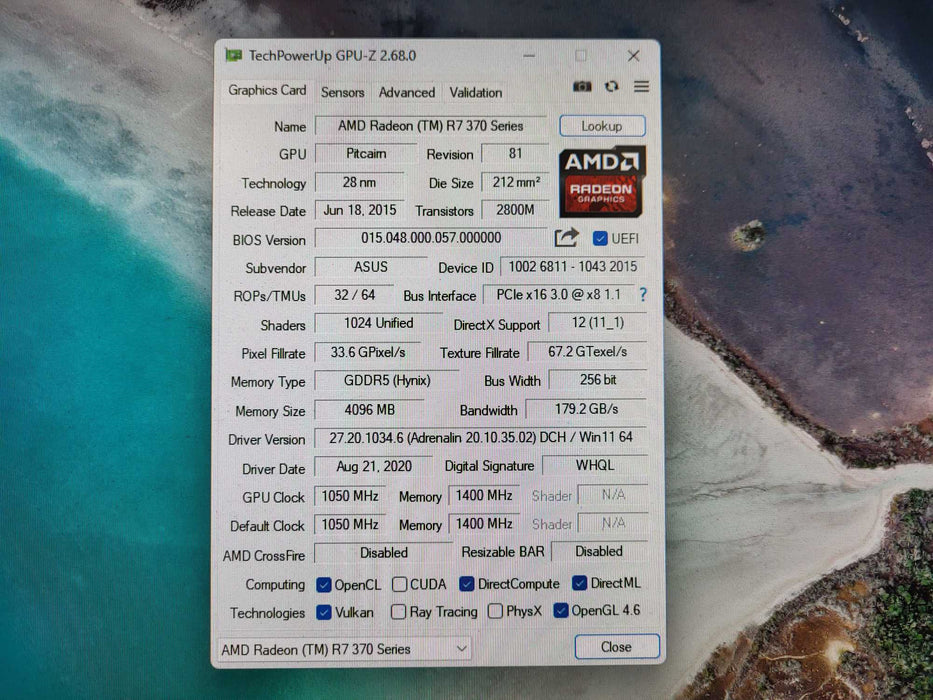Click the GPU-Z logo in the title bar
This screenshot has height=700, width=933.
point(234,55)
